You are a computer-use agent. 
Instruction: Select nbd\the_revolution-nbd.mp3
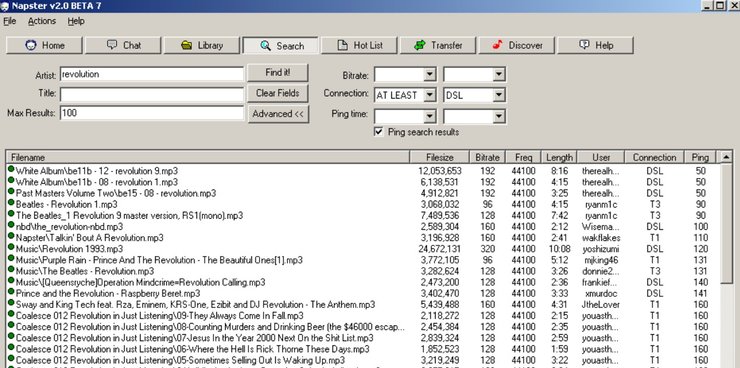coord(69,227)
